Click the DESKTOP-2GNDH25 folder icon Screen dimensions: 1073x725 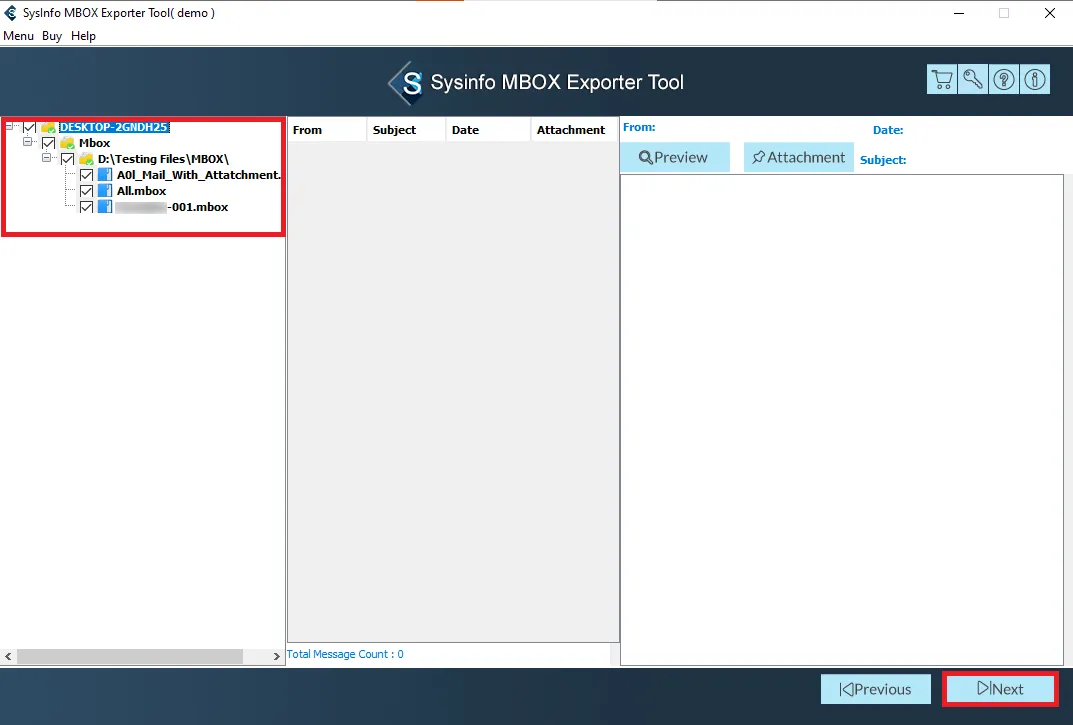click(x=48, y=128)
